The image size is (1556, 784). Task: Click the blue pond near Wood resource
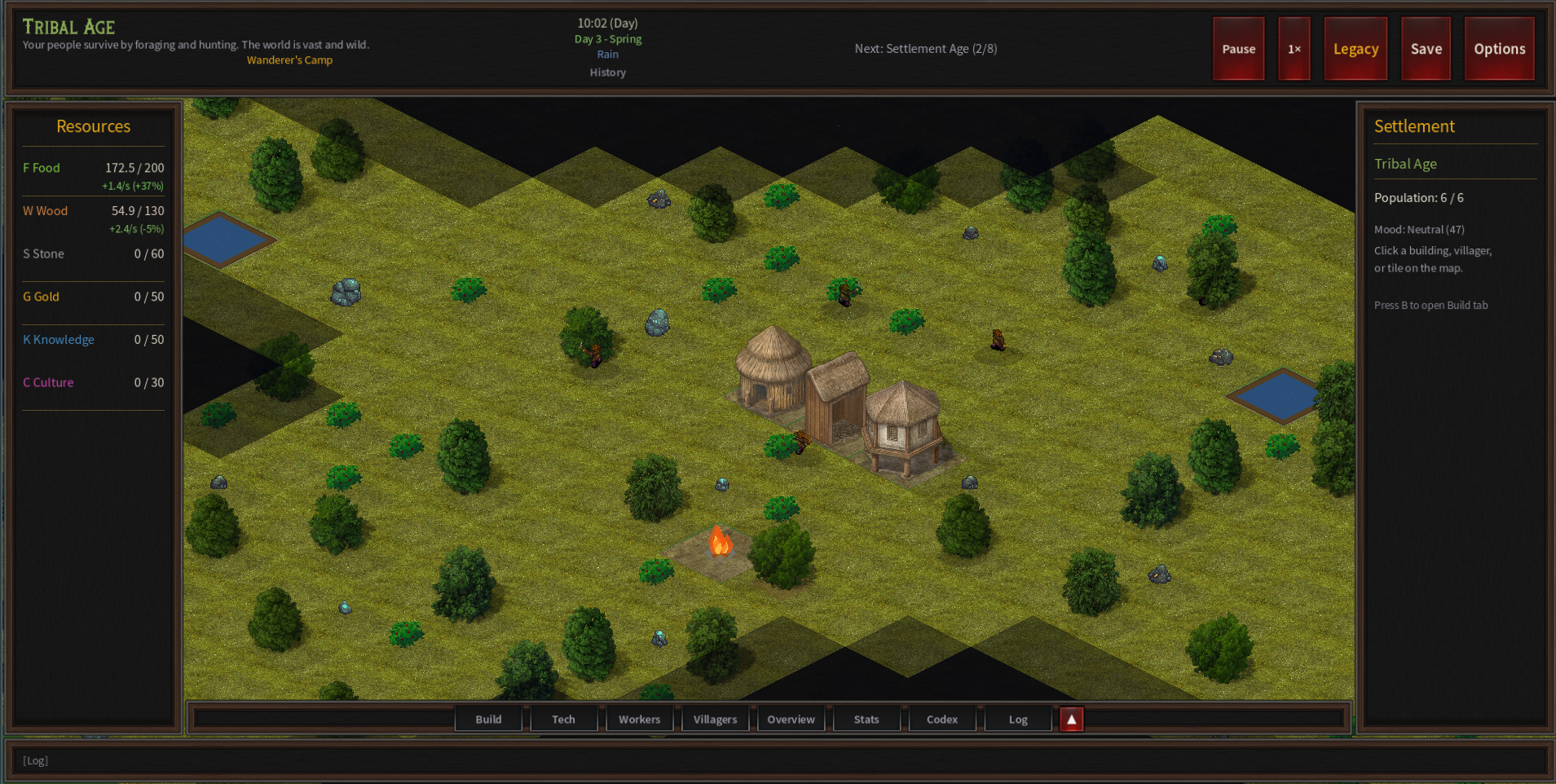click(x=226, y=239)
